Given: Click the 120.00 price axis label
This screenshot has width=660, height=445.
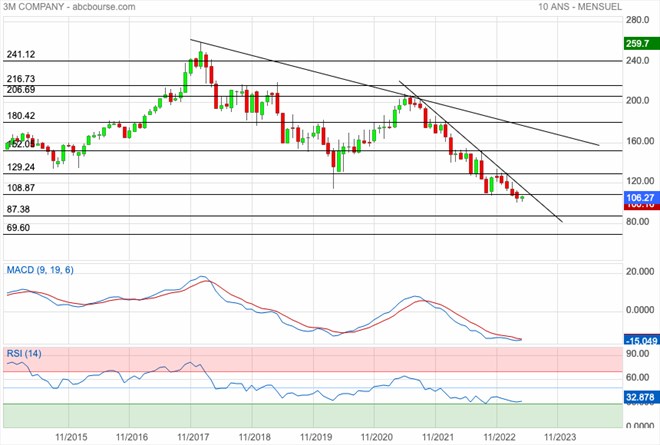Looking at the screenshot, I should point(640,181).
